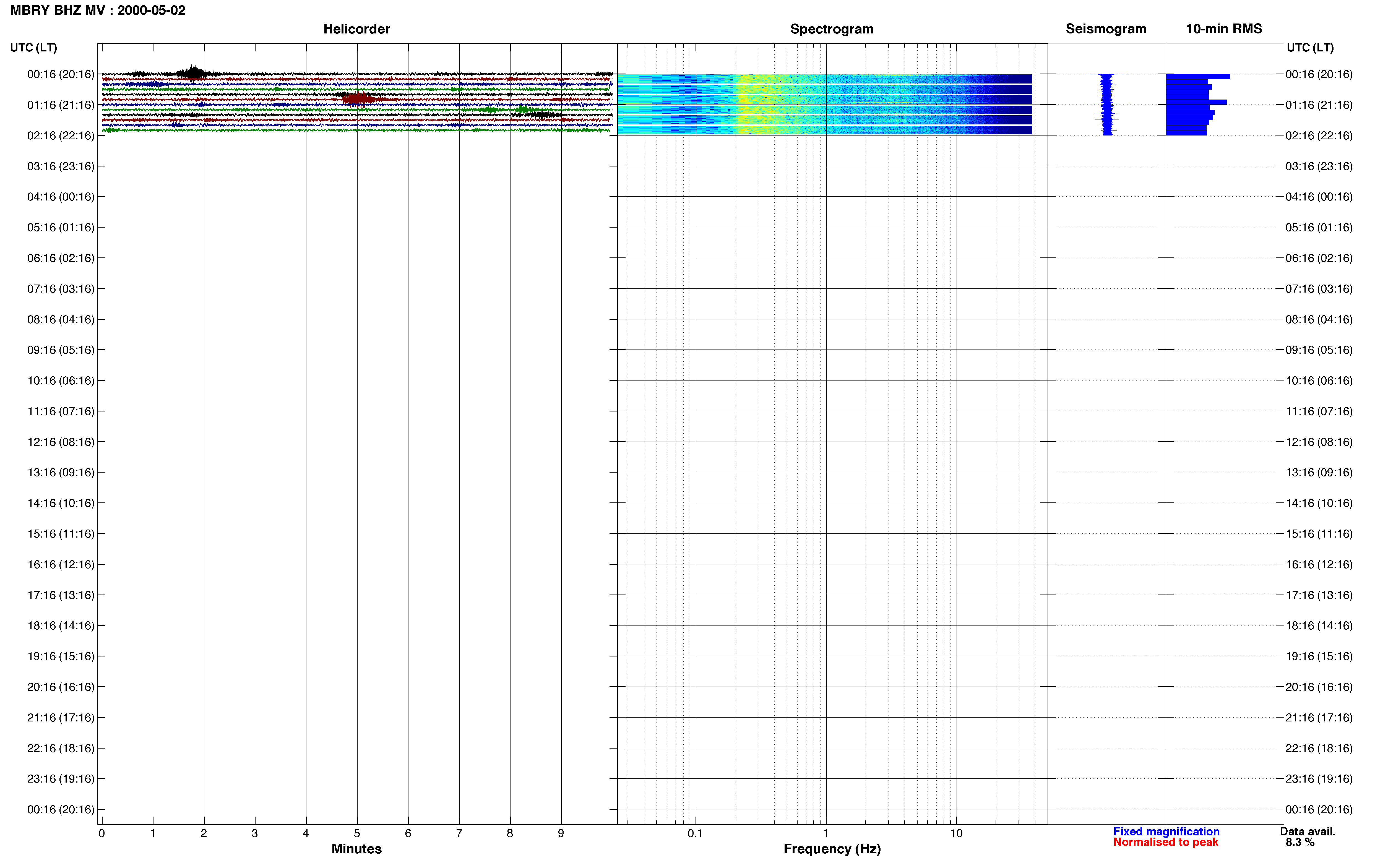
Task: Select the Helicorder panel heading
Action: (x=356, y=29)
